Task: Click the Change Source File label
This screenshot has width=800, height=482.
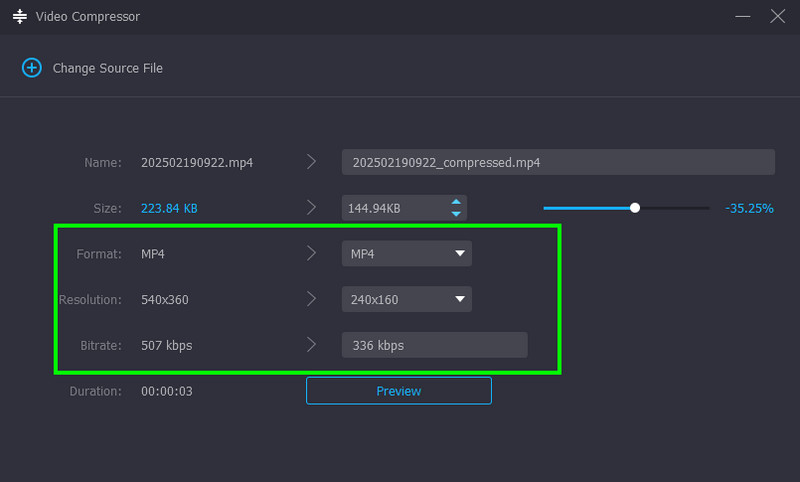Action: click(108, 68)
